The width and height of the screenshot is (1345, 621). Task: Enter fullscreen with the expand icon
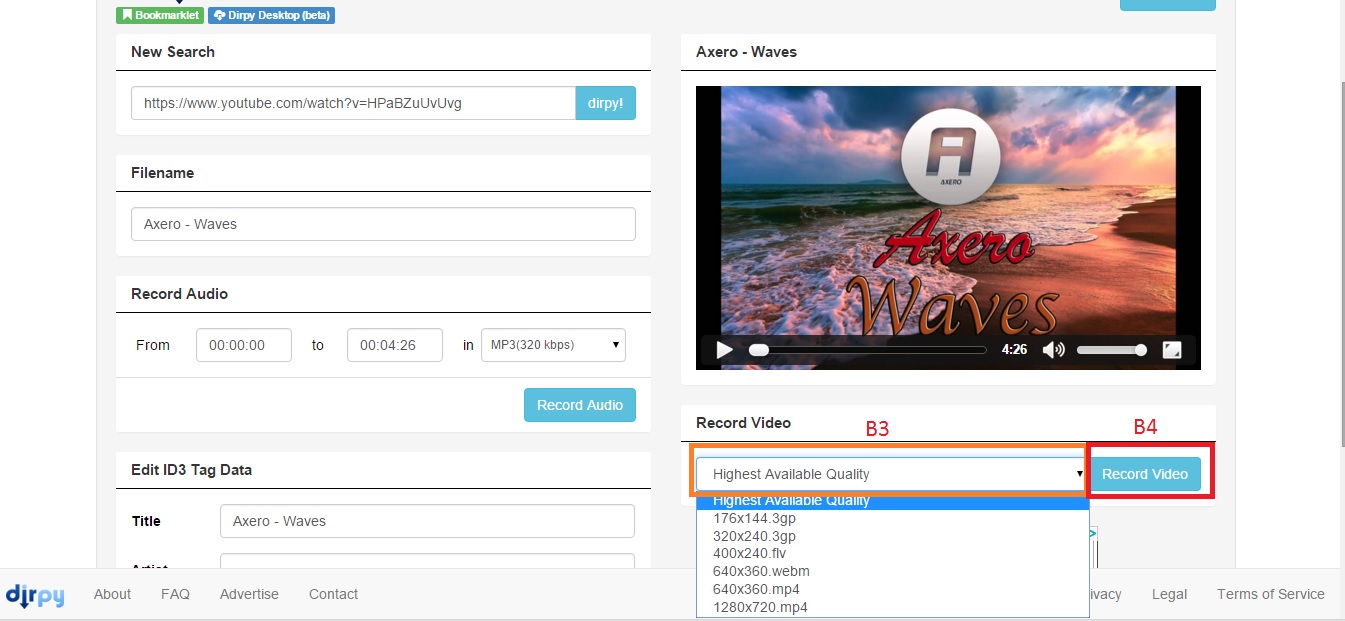click(x=1172, y=350)
